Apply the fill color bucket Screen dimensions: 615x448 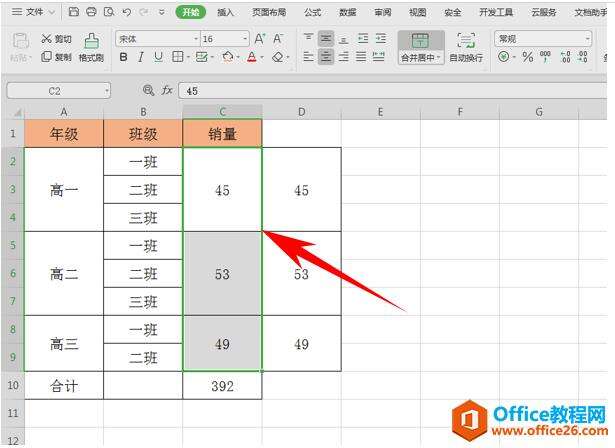point(227,57)
